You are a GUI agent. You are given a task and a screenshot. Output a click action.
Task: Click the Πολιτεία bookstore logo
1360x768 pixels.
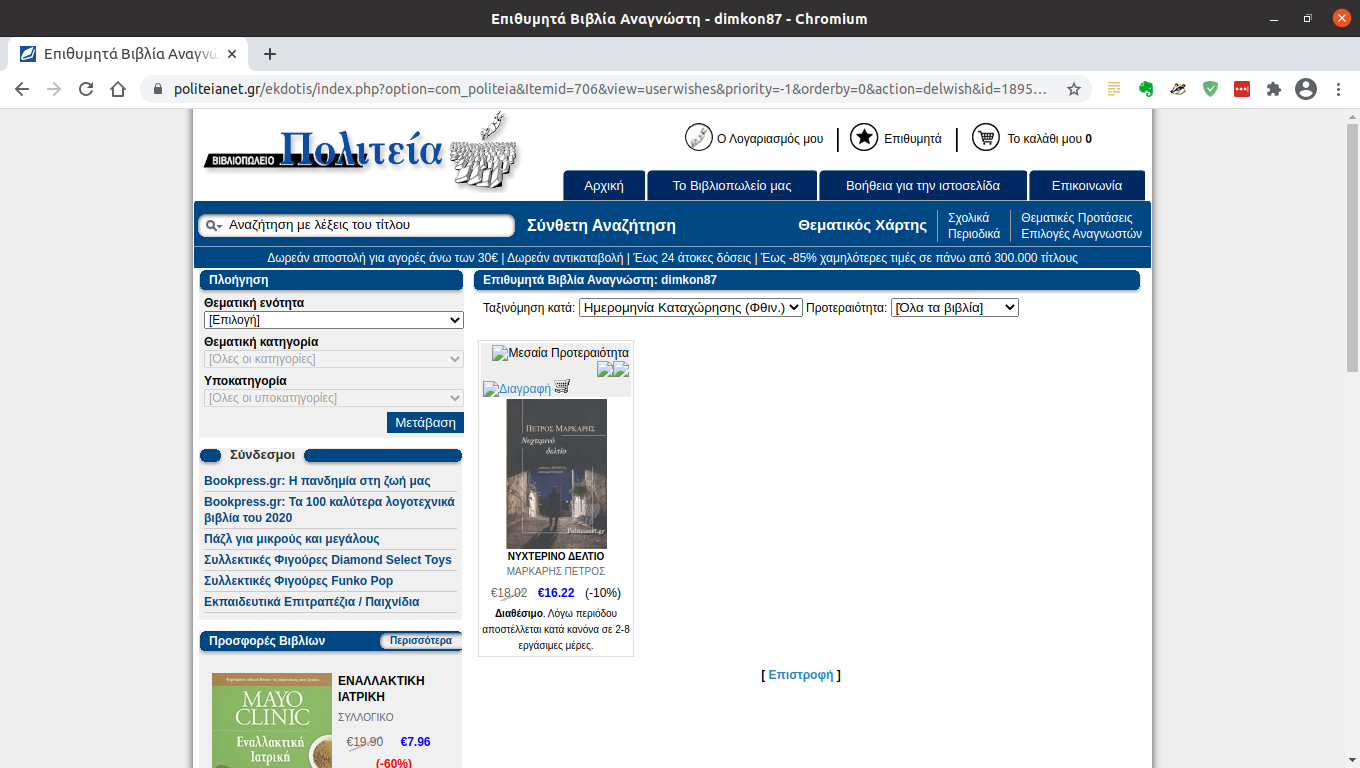pos(360,150)
